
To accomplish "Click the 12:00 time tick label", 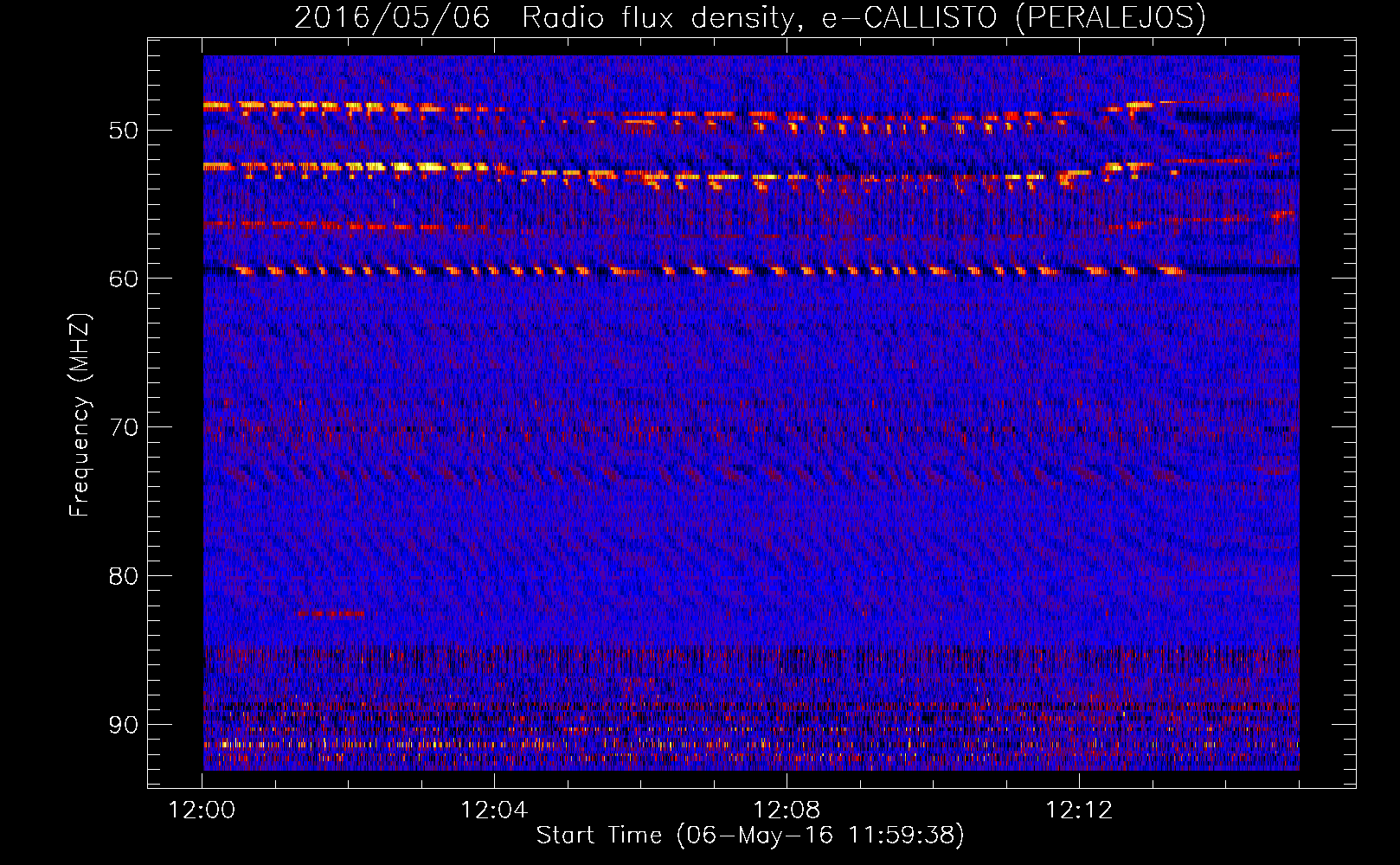I will 202,811.
